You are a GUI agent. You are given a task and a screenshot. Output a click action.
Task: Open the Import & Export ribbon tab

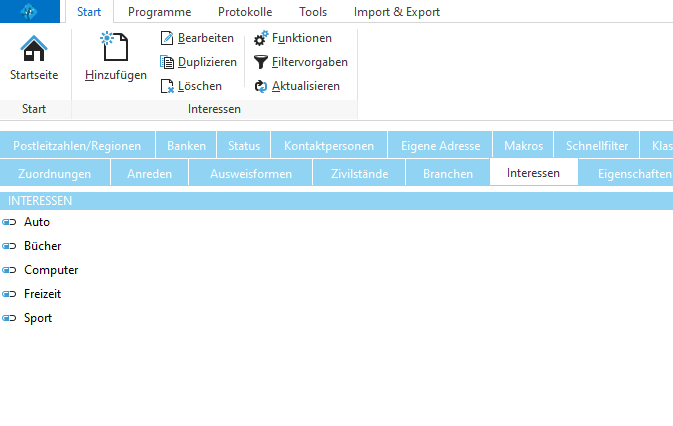tap(397, 12)
